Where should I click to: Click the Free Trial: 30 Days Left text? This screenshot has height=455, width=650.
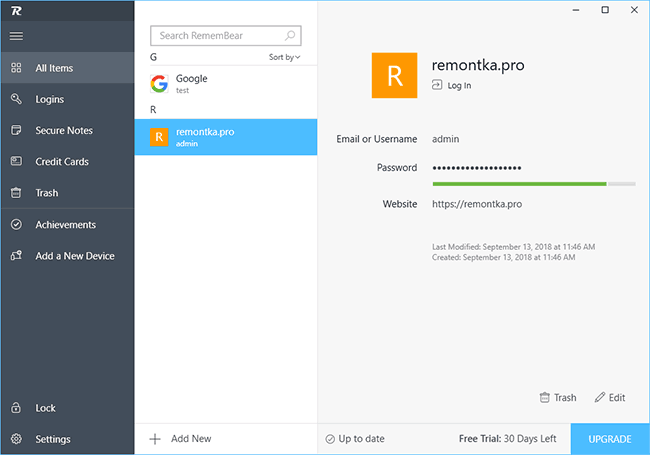[x=507, y=438]
